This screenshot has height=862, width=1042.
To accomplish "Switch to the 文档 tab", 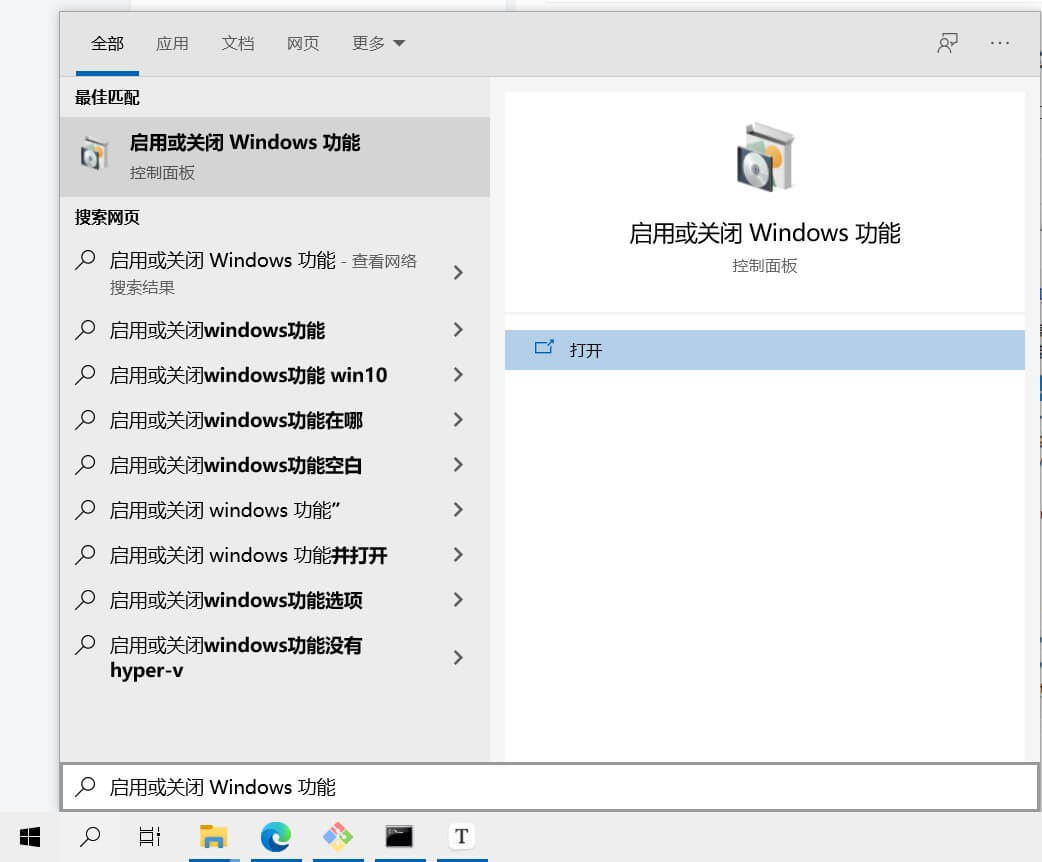I will click(238, 44).
